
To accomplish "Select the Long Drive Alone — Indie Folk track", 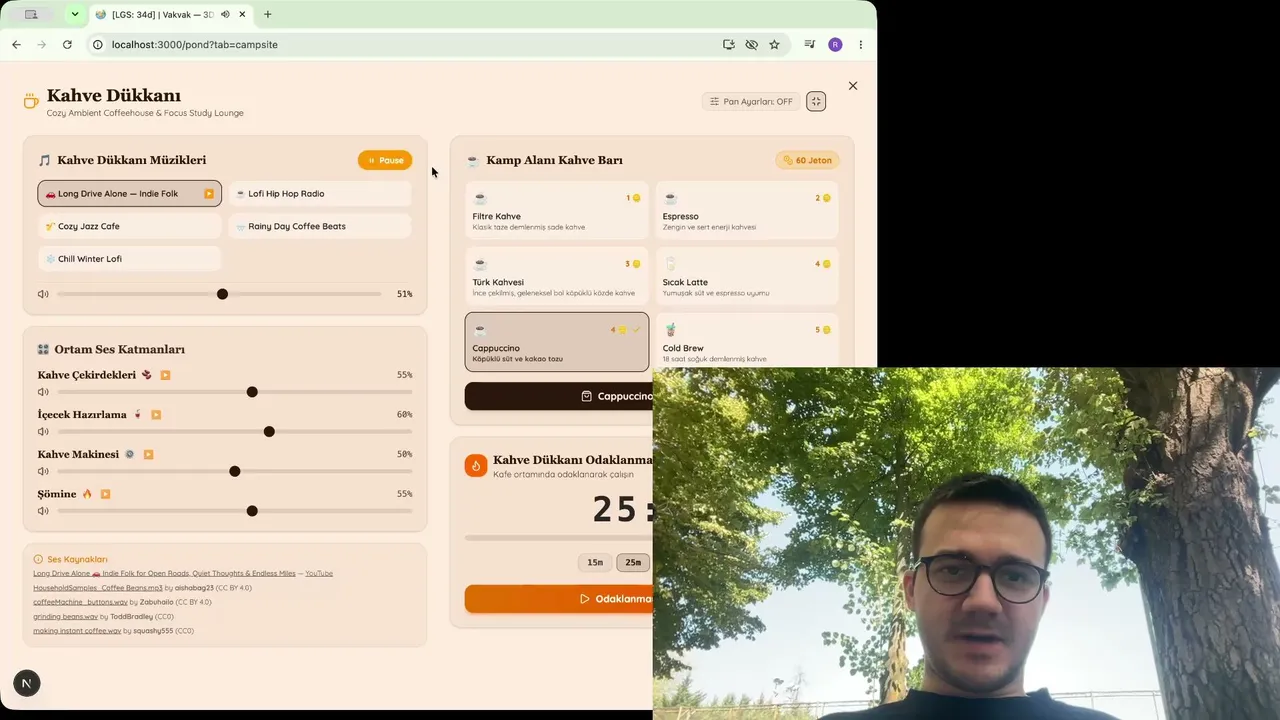I will pos(130,194).
